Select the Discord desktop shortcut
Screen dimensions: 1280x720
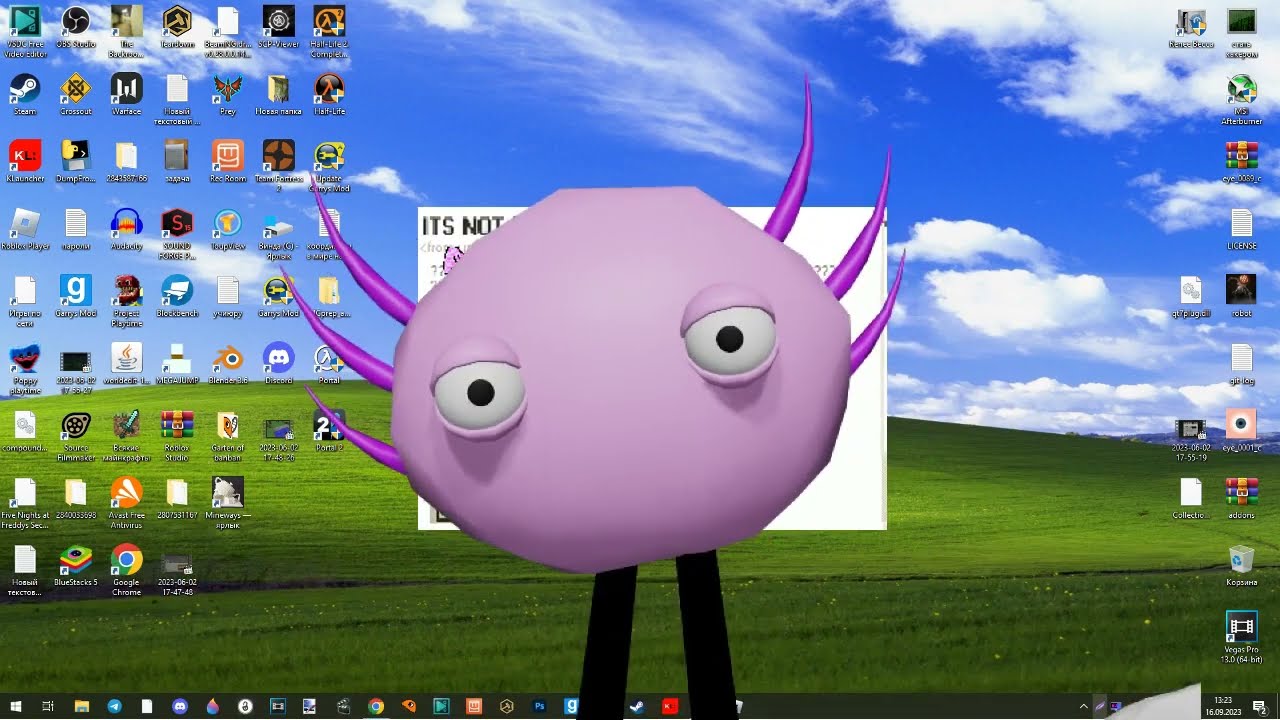click(278, 364)
